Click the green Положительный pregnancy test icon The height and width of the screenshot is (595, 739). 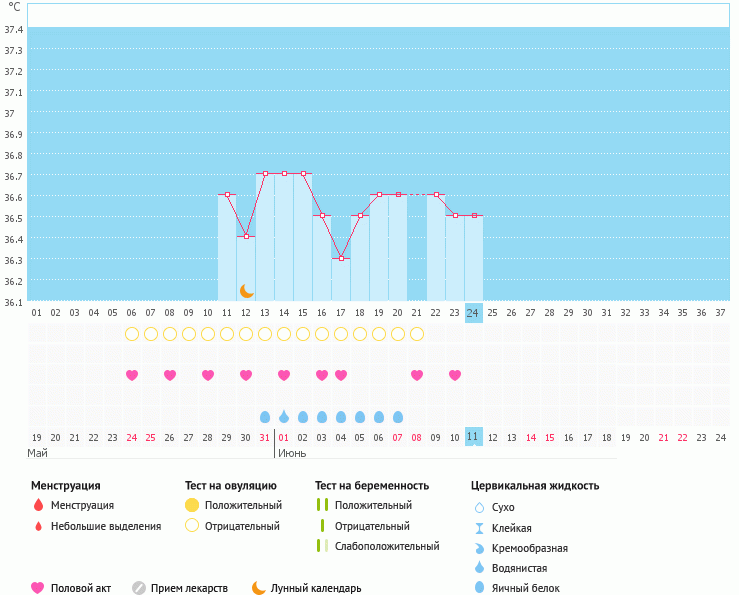pos(322,506)
